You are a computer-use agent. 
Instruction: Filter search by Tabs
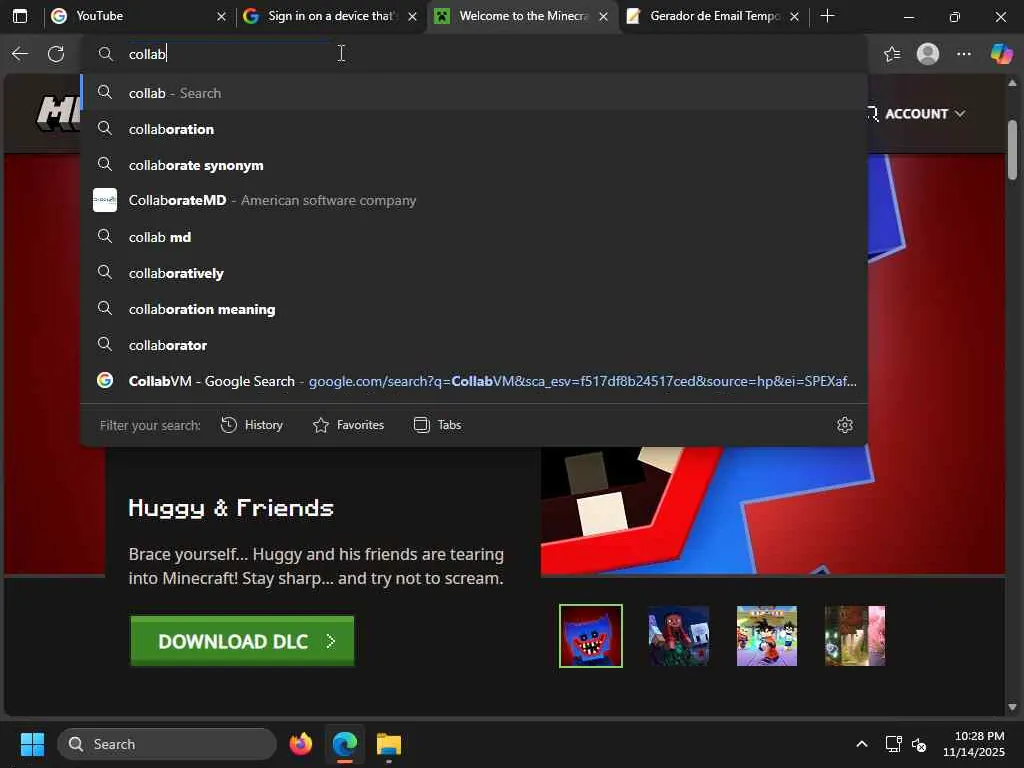438,425
